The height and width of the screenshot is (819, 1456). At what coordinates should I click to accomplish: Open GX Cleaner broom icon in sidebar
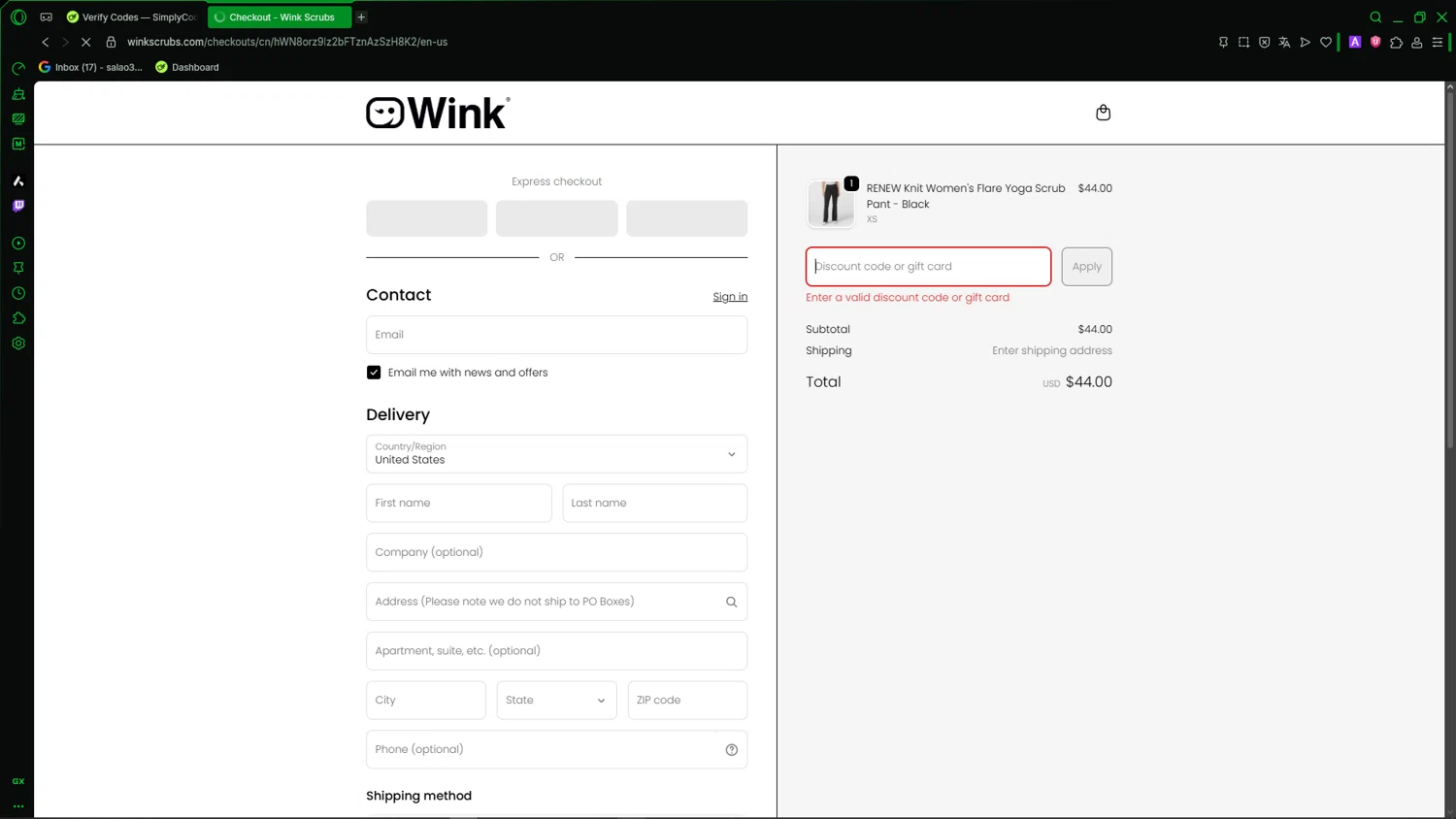click(x=18, y=94)
